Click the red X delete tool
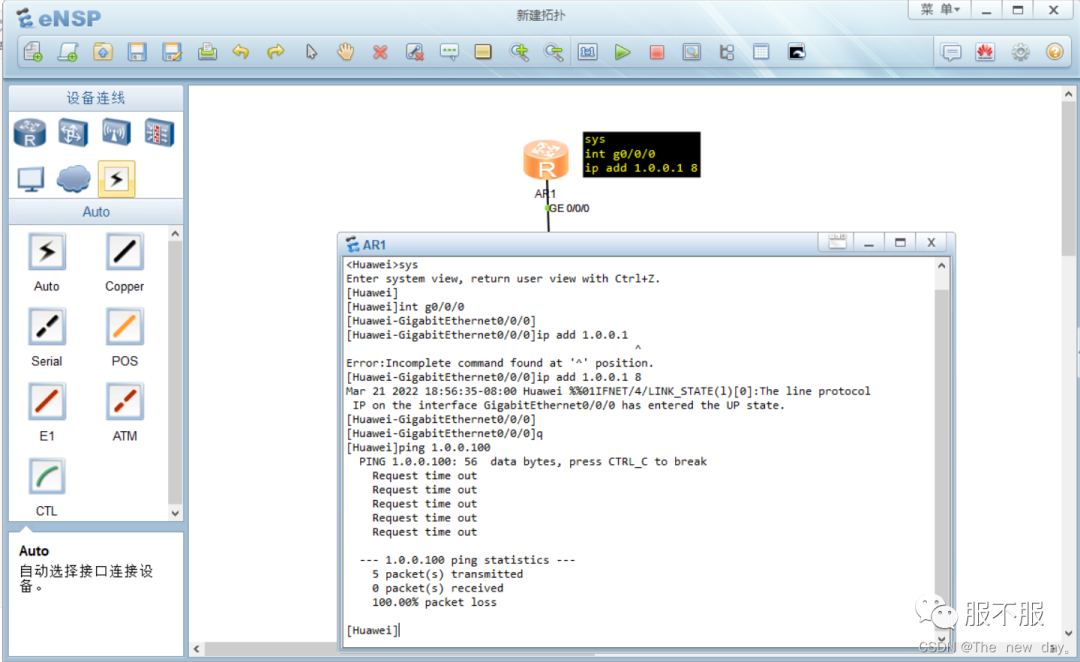Image resolution: width=1080 pixels, height=662 pixels. [380, 52]
